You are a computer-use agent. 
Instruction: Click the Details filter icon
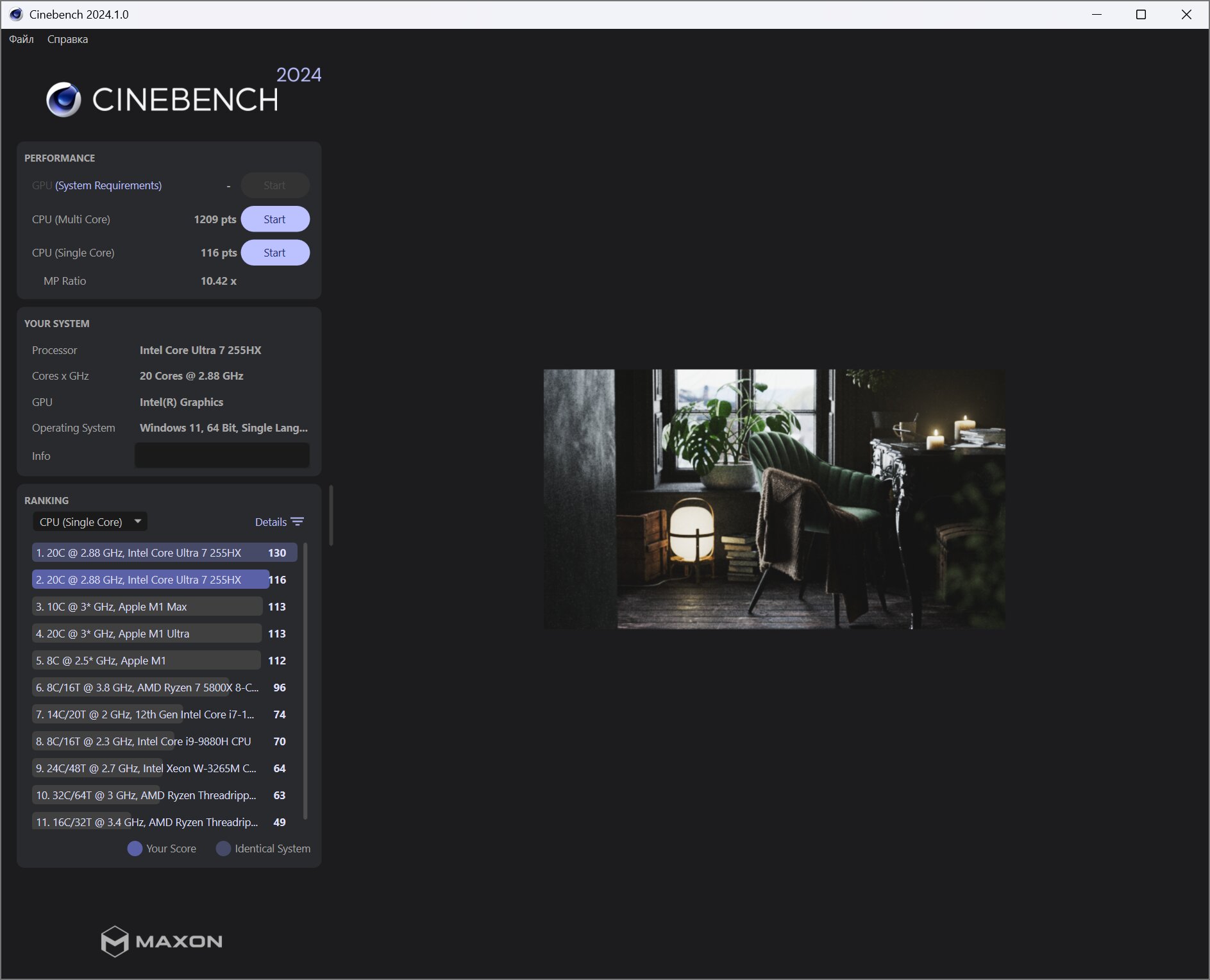[x=297, y=522]
